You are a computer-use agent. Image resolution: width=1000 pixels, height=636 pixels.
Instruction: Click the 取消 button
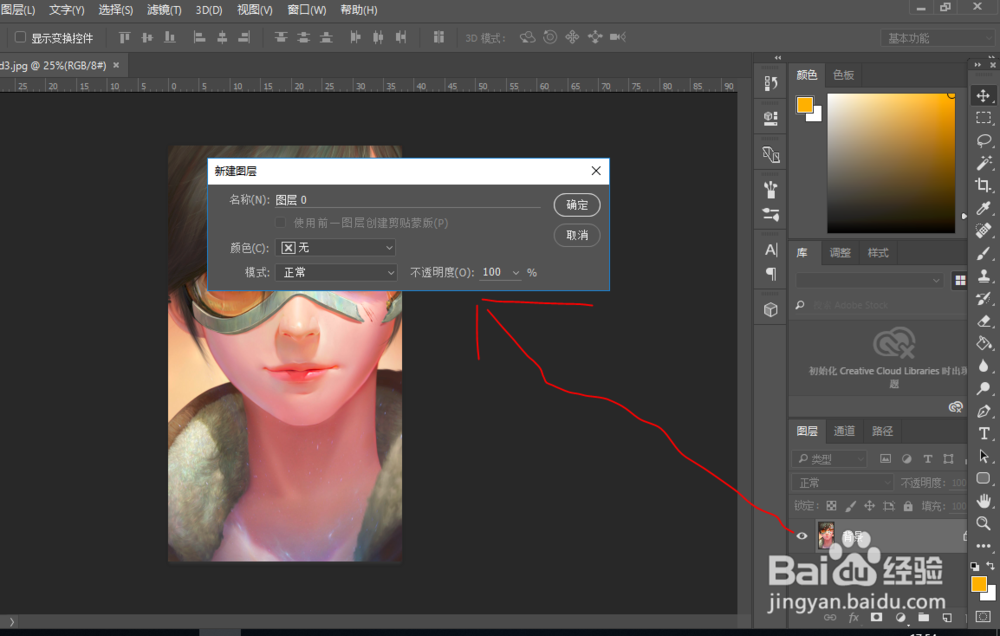tap(577, 235)
